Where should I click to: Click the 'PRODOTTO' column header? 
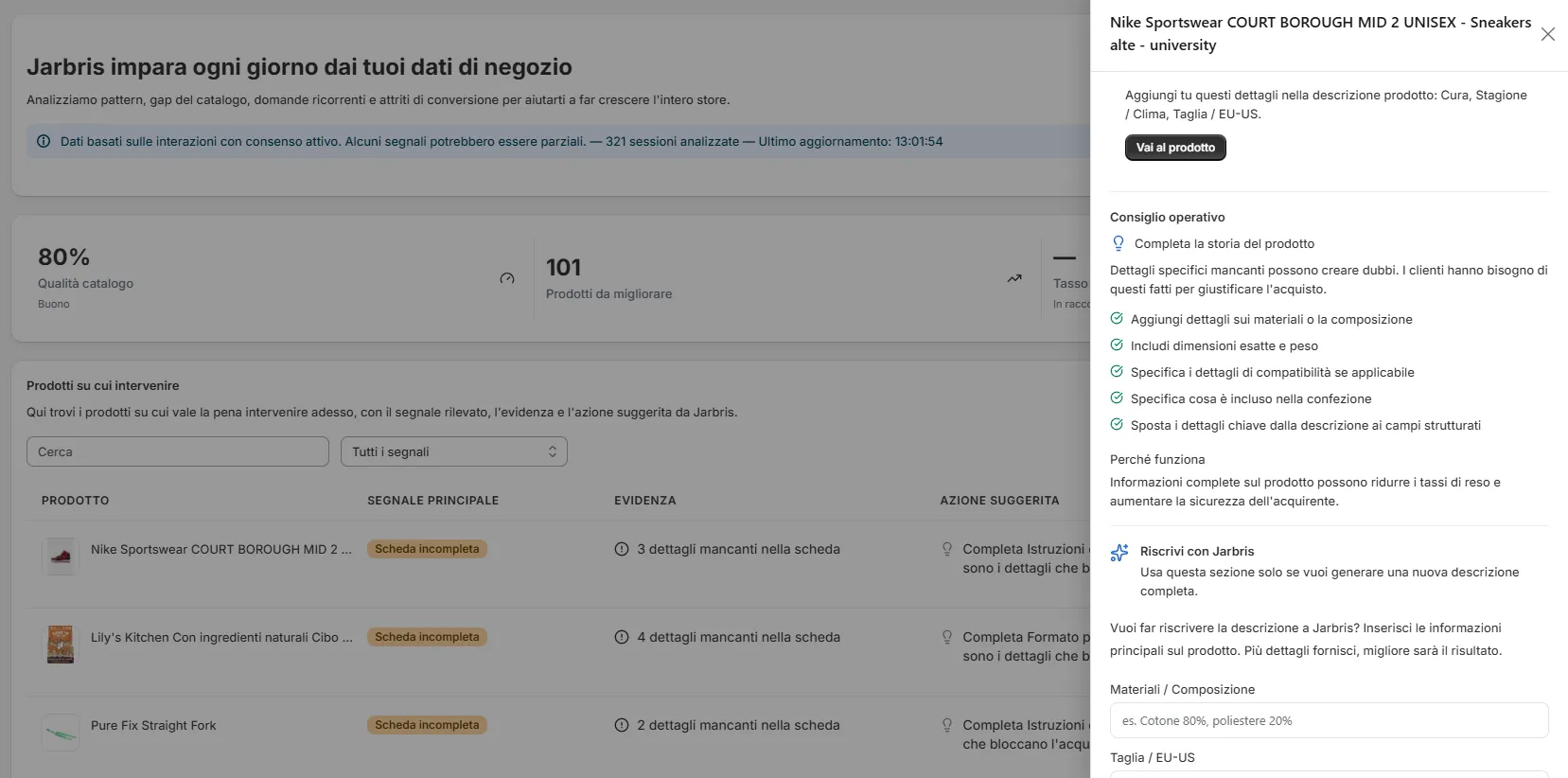[76, 500]
